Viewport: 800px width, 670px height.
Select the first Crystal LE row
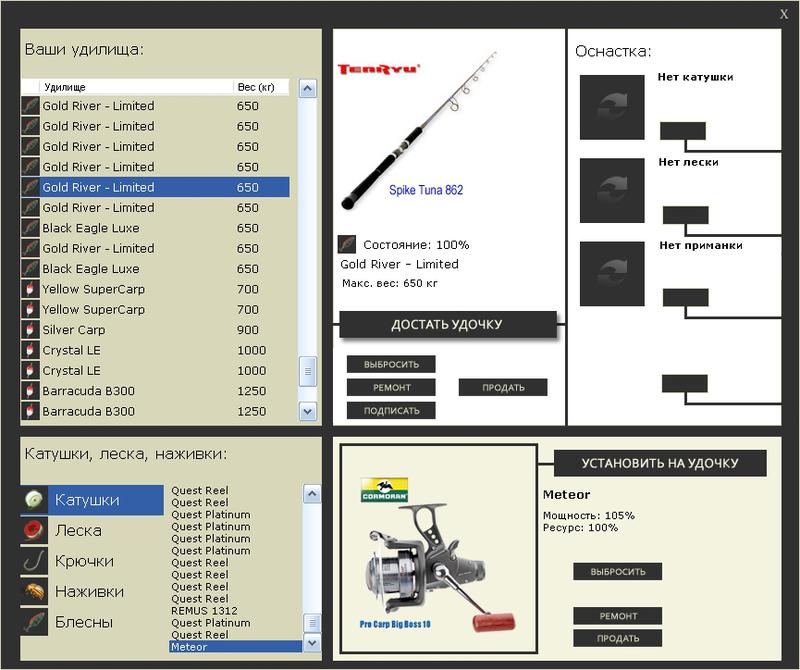(155, 350)
